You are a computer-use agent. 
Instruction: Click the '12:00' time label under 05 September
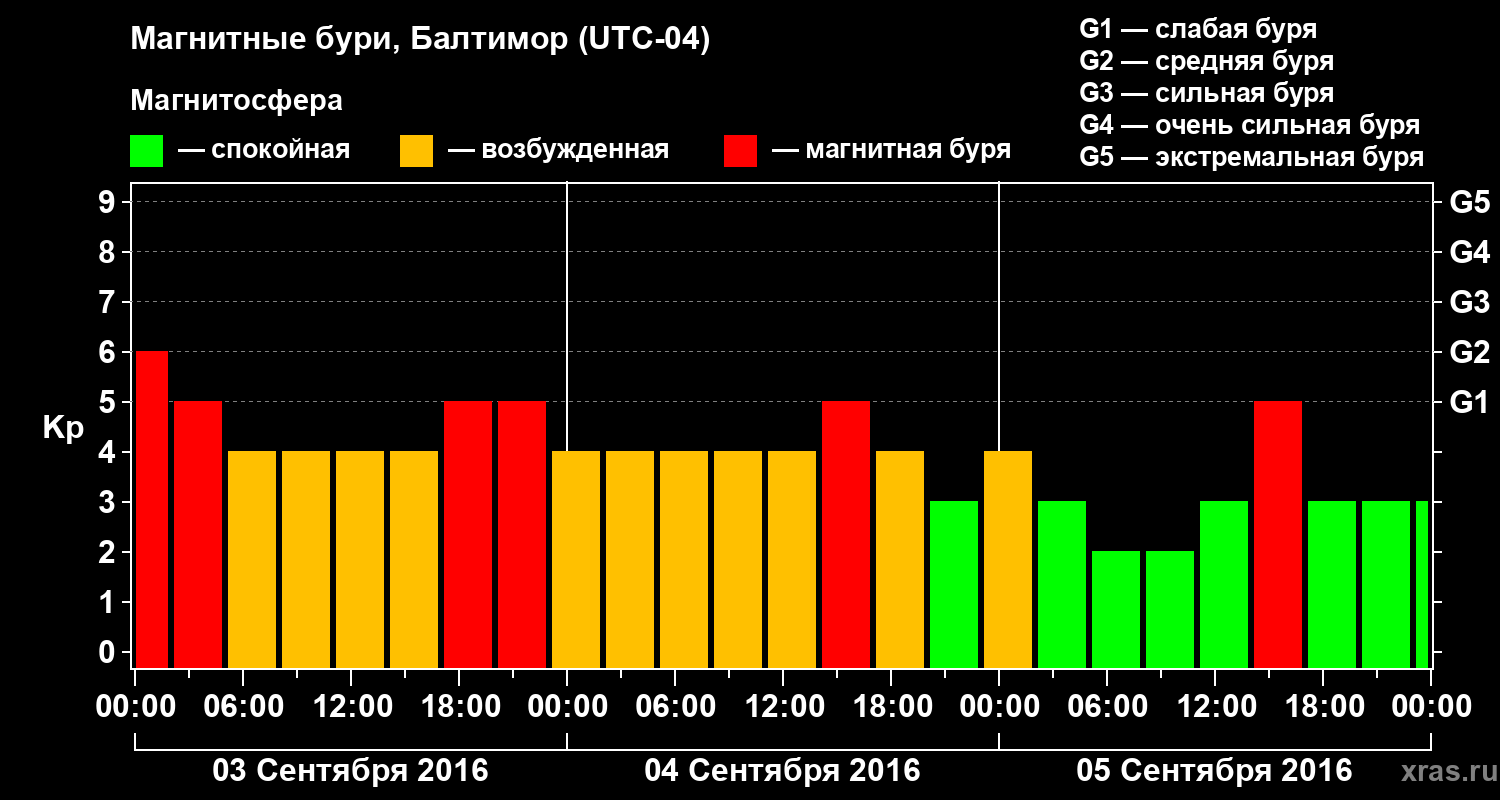[1215, 707]
